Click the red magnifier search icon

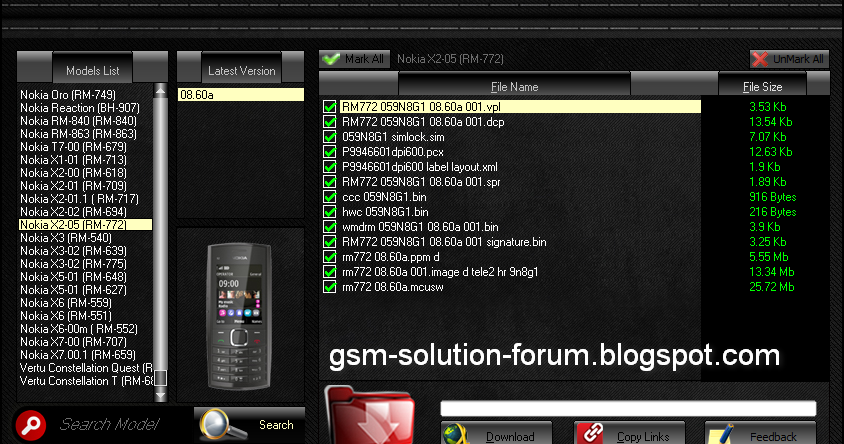(31, 425)
